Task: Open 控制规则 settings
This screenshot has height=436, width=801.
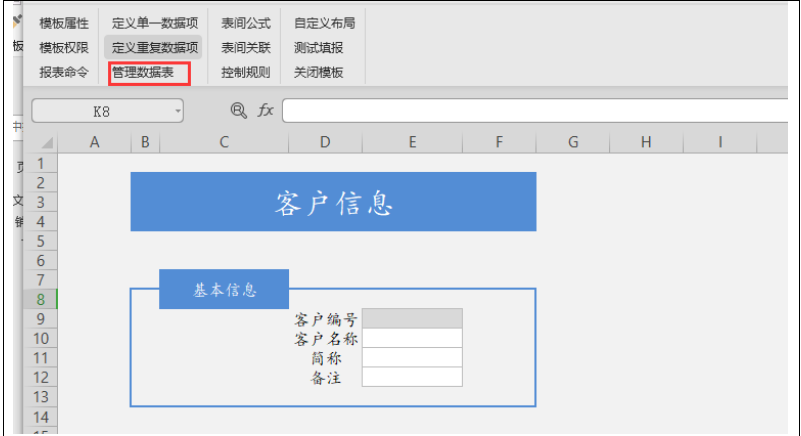Action: pyautogui.click(x=246, y=72)
